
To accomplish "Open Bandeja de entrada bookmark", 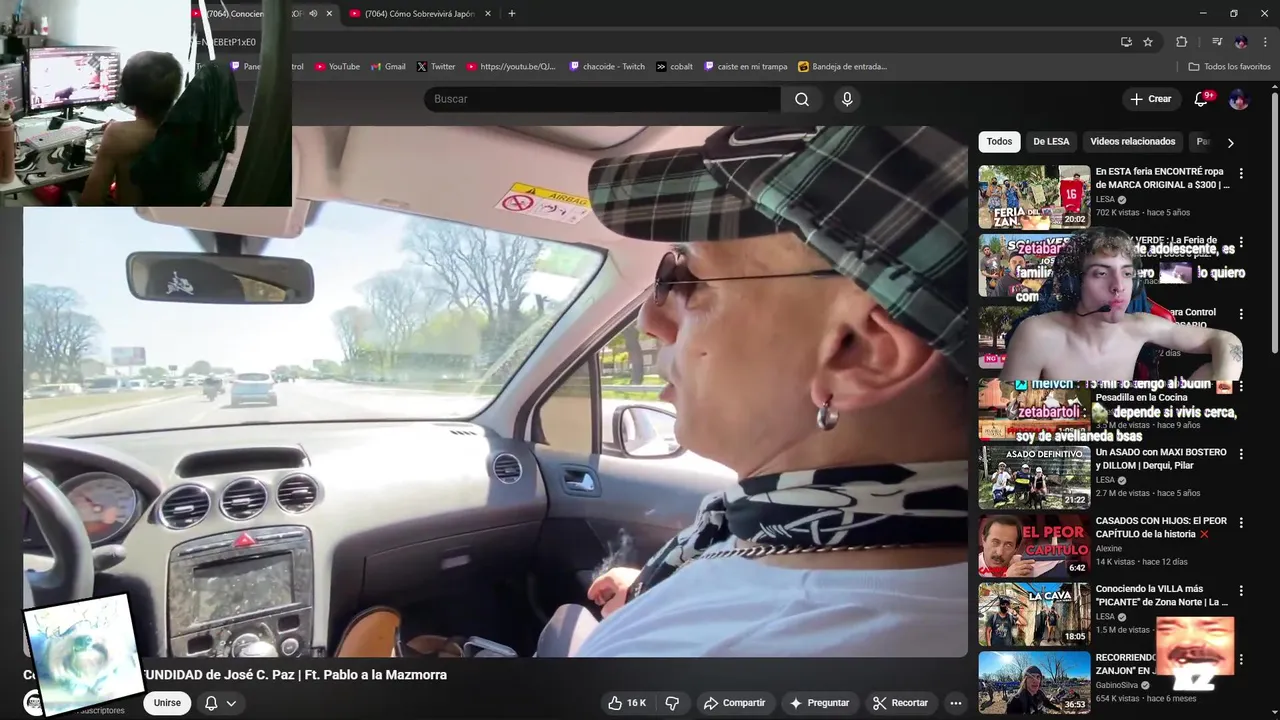I will (x=842, y=67).
